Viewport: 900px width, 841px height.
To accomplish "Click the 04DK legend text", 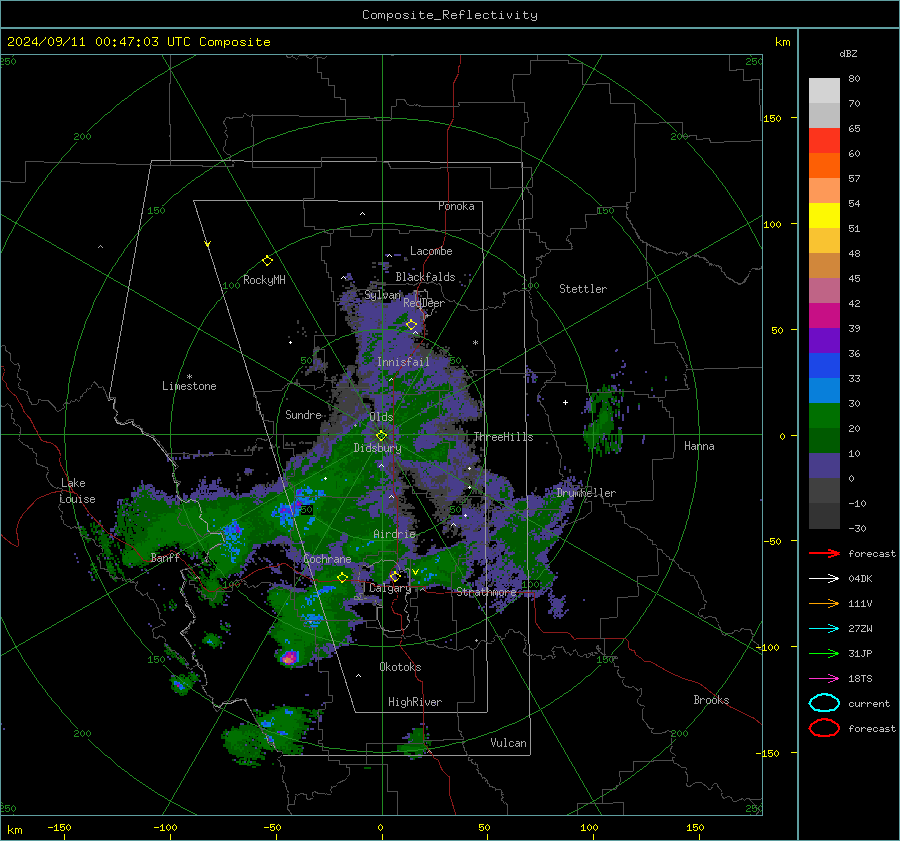I will [860, 579].
